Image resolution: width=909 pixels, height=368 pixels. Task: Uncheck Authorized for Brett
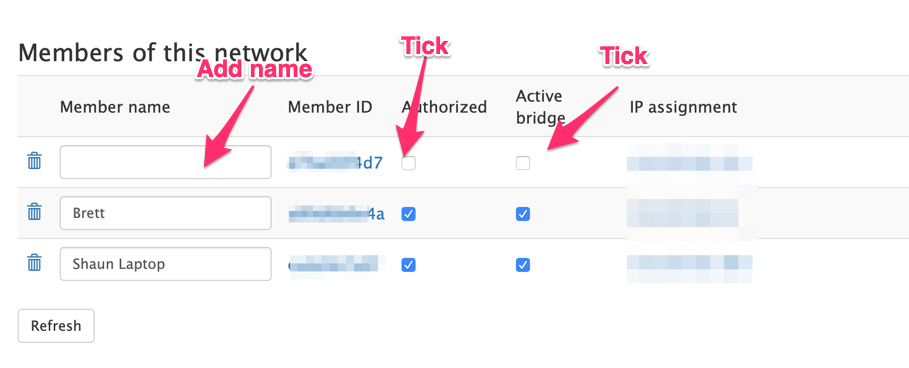coord(409,214)
